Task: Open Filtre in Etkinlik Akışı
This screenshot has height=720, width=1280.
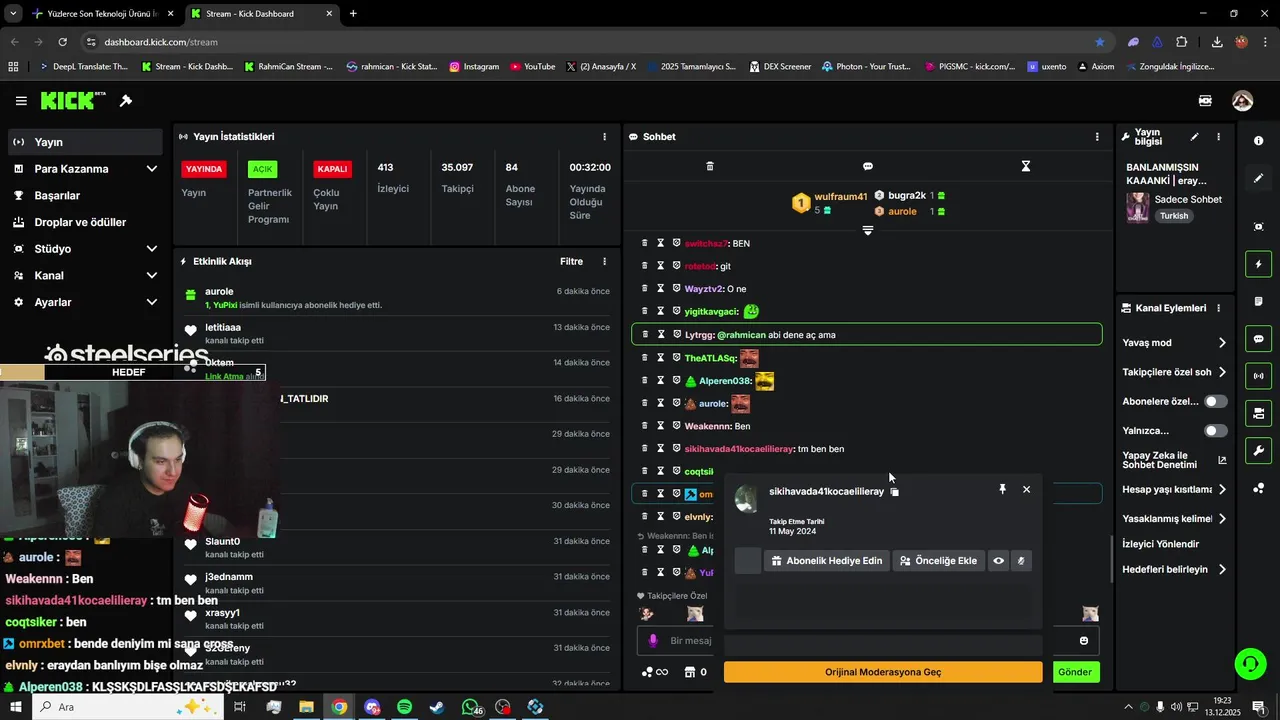Action: 571,262
